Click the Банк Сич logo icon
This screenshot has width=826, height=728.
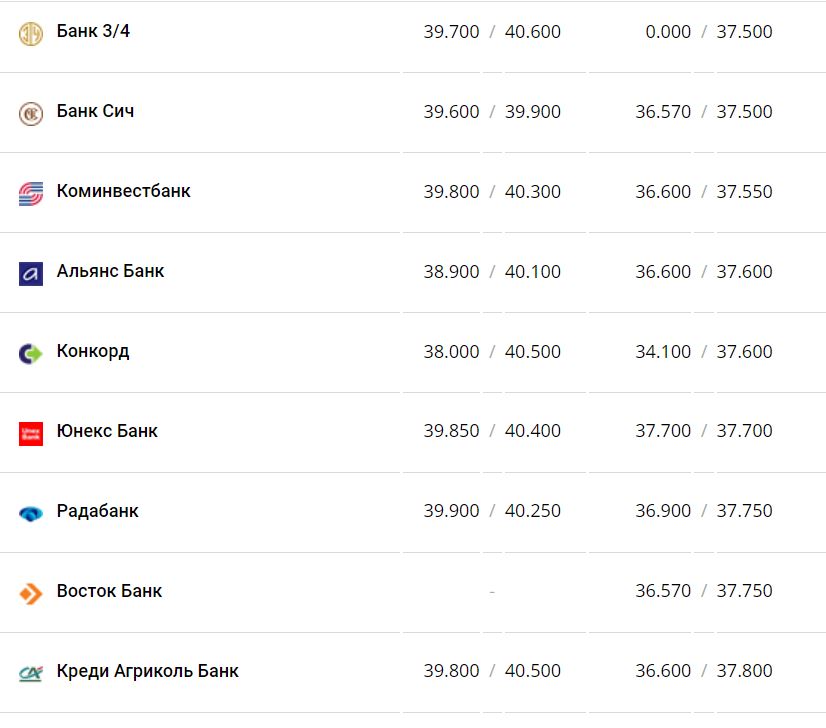click(31, 113)
